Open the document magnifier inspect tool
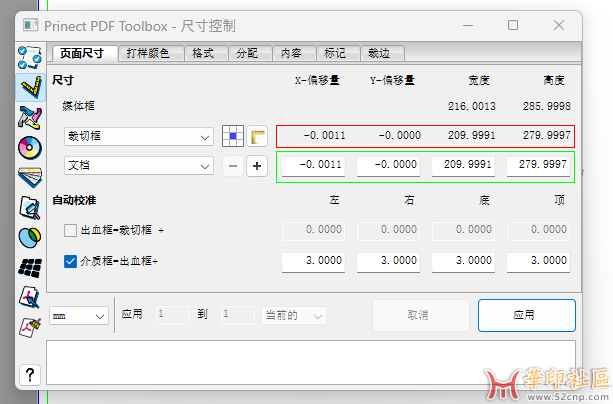The image size is (613, 404). pyautogui.click(x=30, y=207)
